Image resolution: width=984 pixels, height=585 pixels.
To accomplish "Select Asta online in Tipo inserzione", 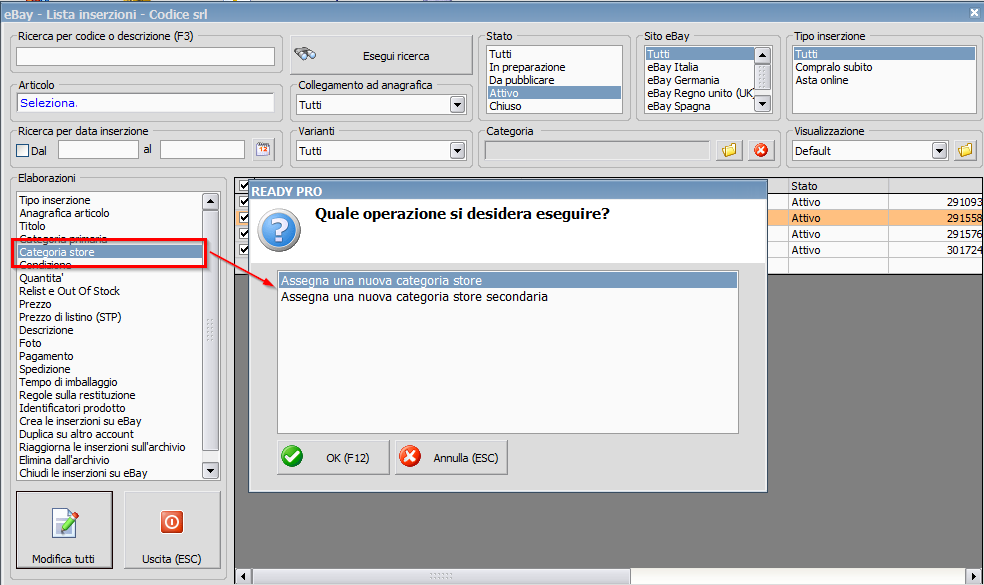I will 822,80.
